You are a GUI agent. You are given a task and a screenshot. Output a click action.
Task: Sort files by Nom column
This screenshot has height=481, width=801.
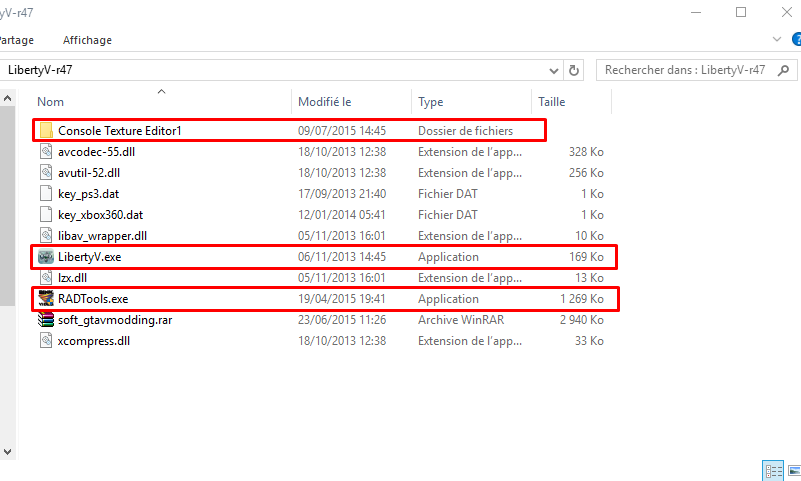click(x=51, y=102)
